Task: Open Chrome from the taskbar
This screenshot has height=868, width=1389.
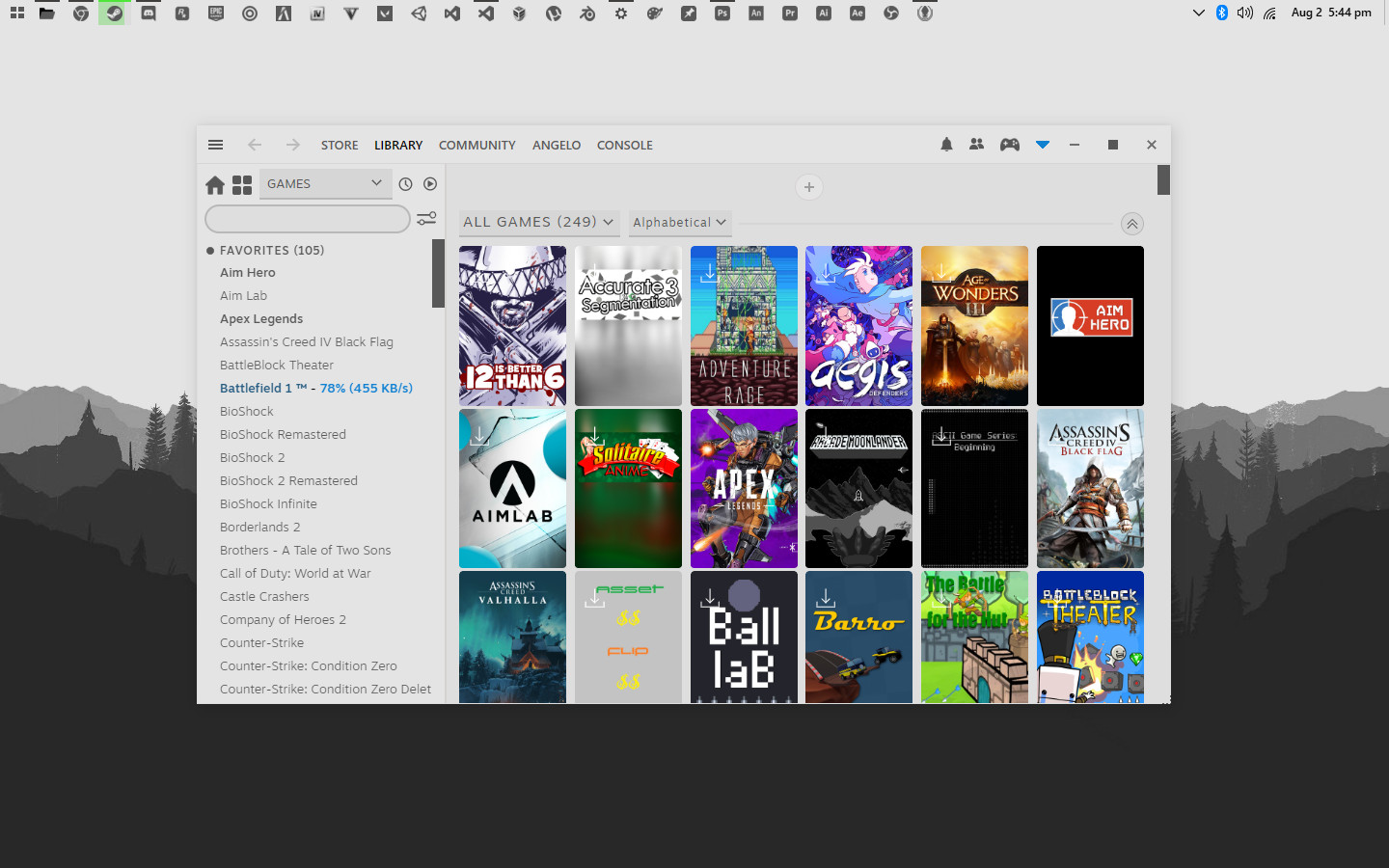Action: pyautogui.click(x=81, y=14)
